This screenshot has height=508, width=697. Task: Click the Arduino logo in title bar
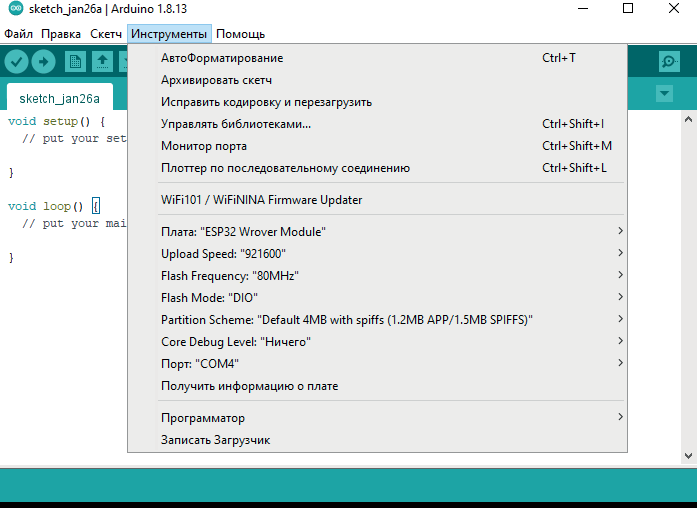11,9
